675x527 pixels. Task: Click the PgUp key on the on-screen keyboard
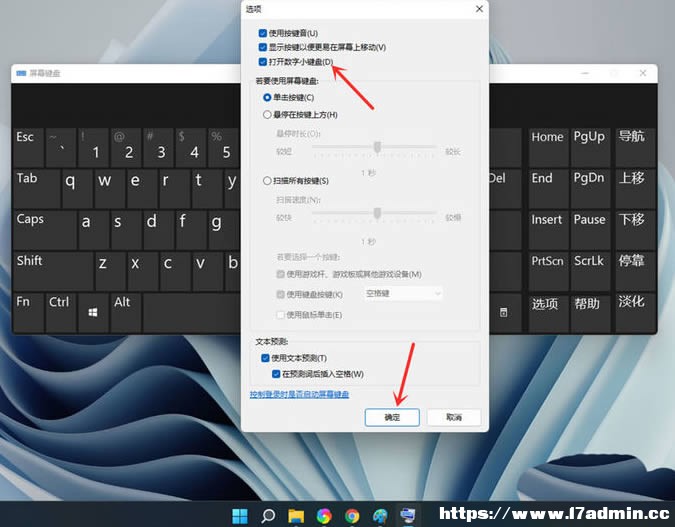pyautogui.click(x=590, y=147)
